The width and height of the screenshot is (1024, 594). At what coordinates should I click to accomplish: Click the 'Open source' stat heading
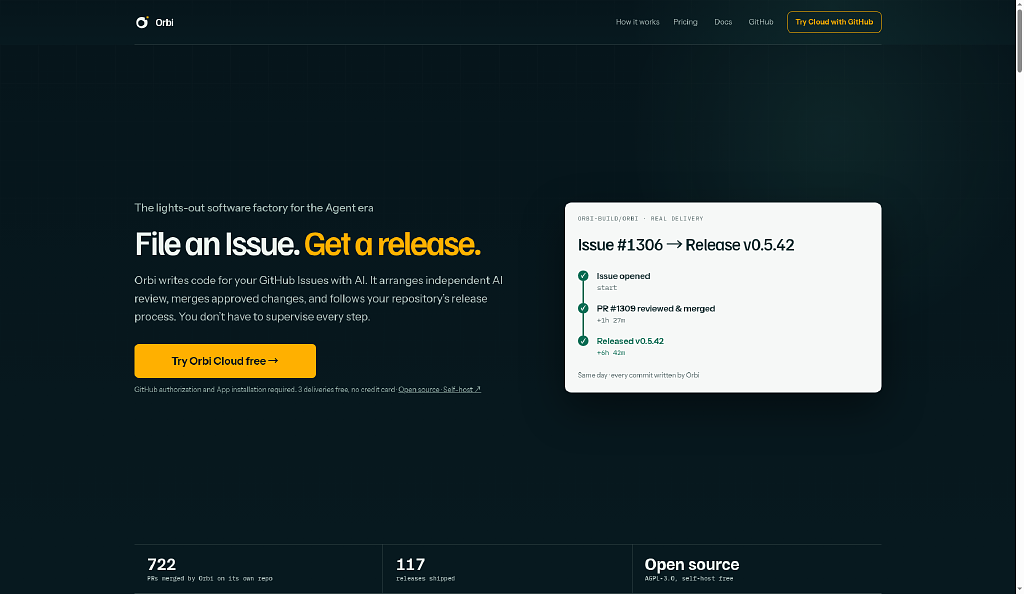pyautogui.click(x=692, y=564)
